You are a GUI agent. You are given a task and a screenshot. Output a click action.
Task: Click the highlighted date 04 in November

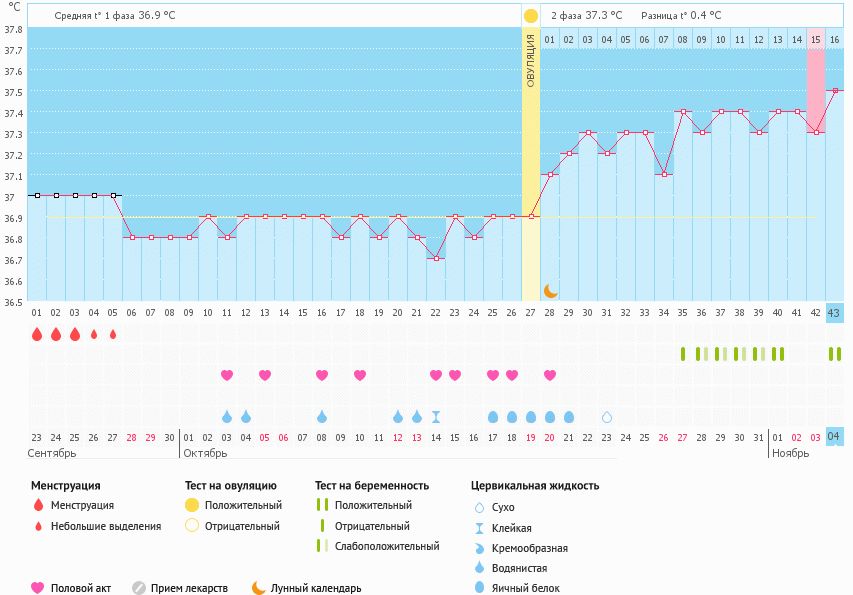point(835,436)
